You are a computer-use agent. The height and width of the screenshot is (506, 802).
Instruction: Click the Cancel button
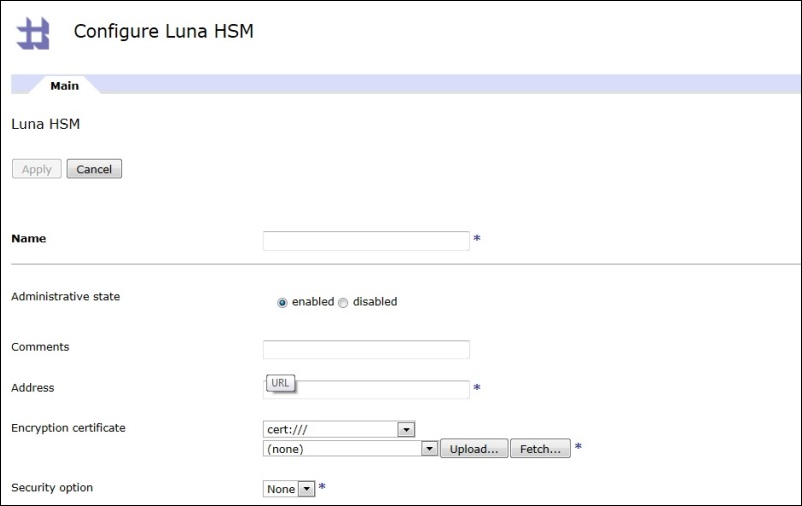pyautogui.click(x=94, y=169)
